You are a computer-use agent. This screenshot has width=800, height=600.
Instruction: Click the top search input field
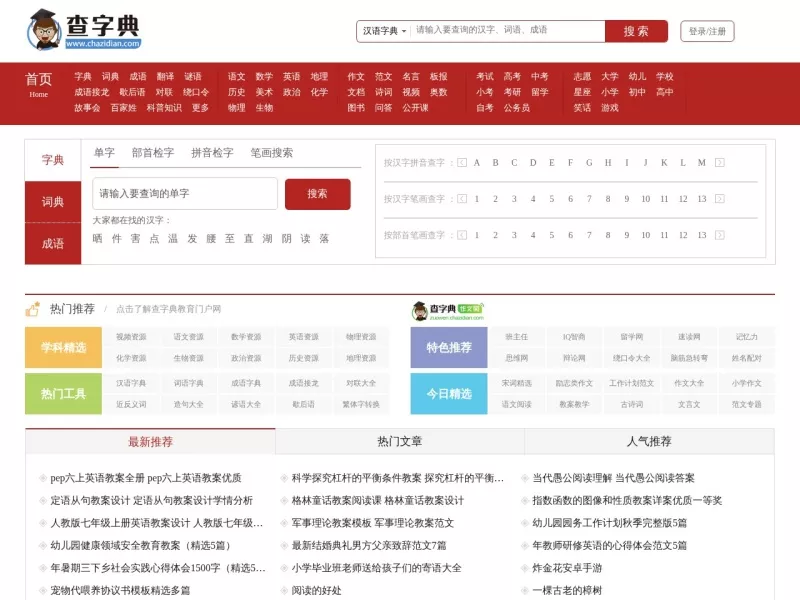[508, 31]
